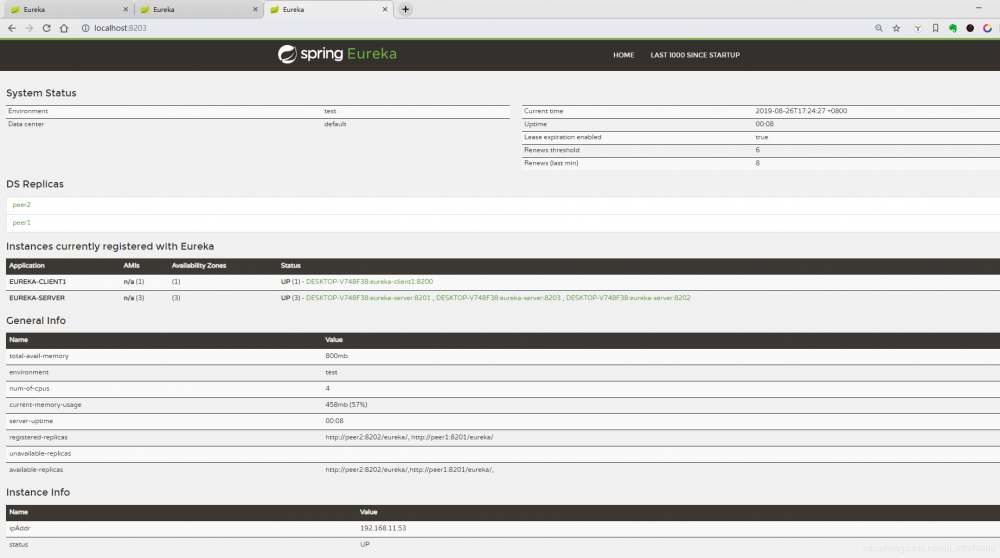Switch to the middle Eureka tab
This screenshot has width=1000, height=558.
(198, 10)
